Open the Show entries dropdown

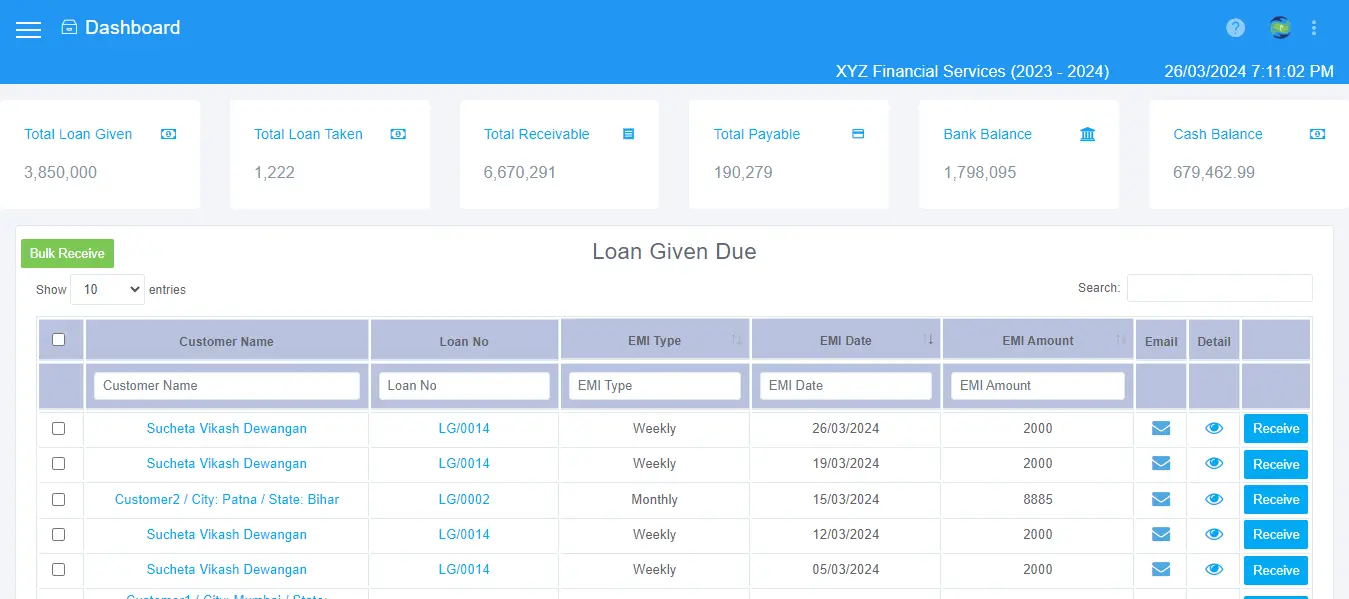107,289
